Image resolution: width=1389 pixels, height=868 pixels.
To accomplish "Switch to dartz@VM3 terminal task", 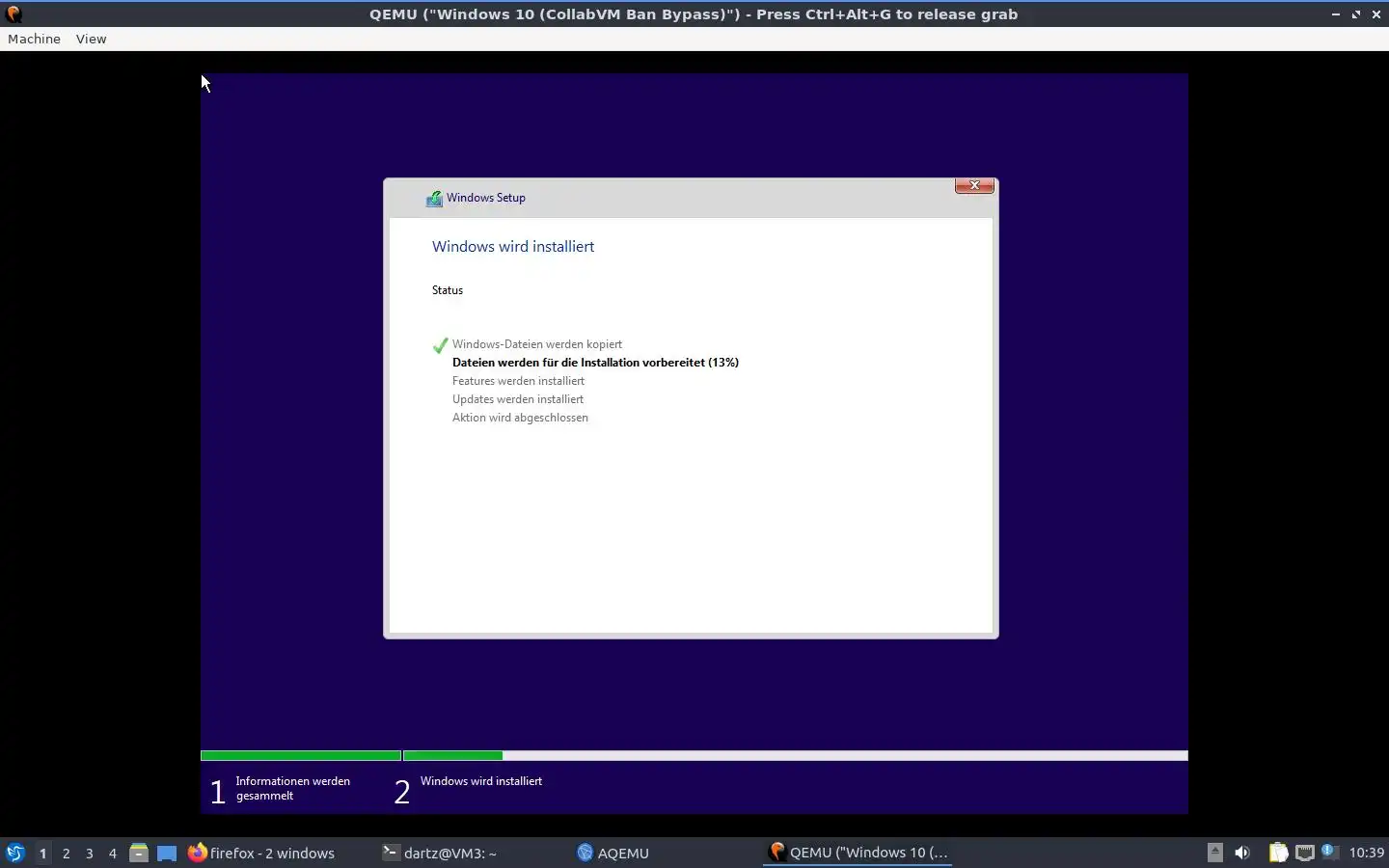I will pos(440,853).
